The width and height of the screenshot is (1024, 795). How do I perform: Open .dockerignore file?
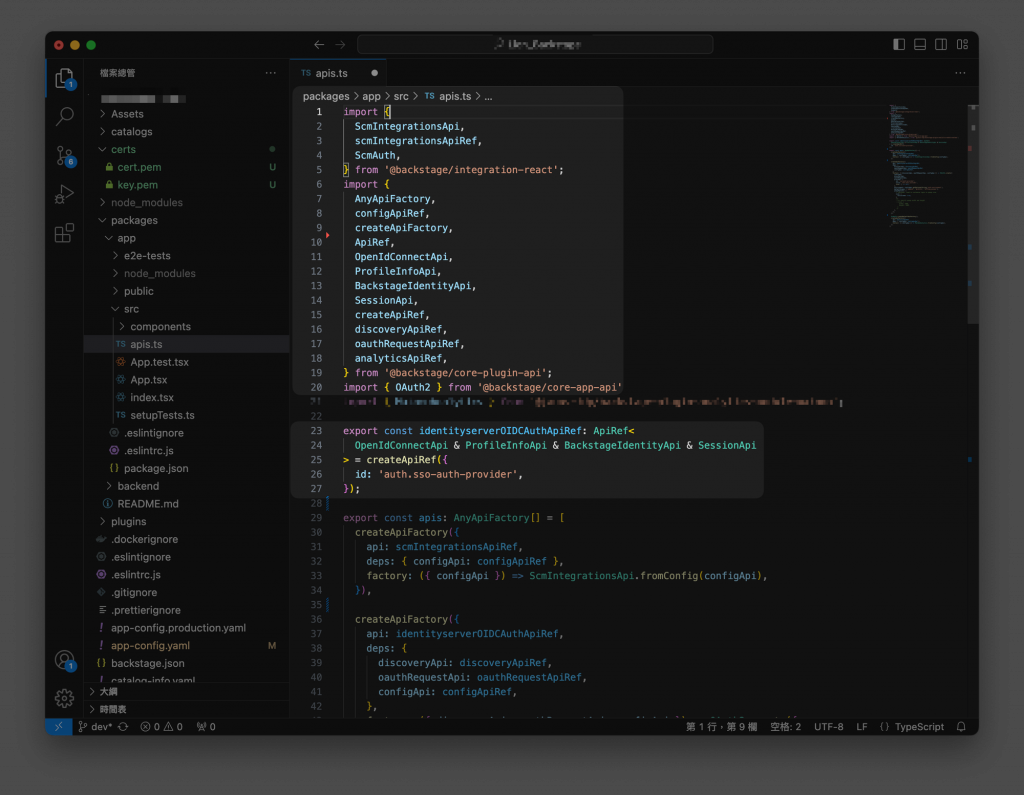tap(187, 539)
